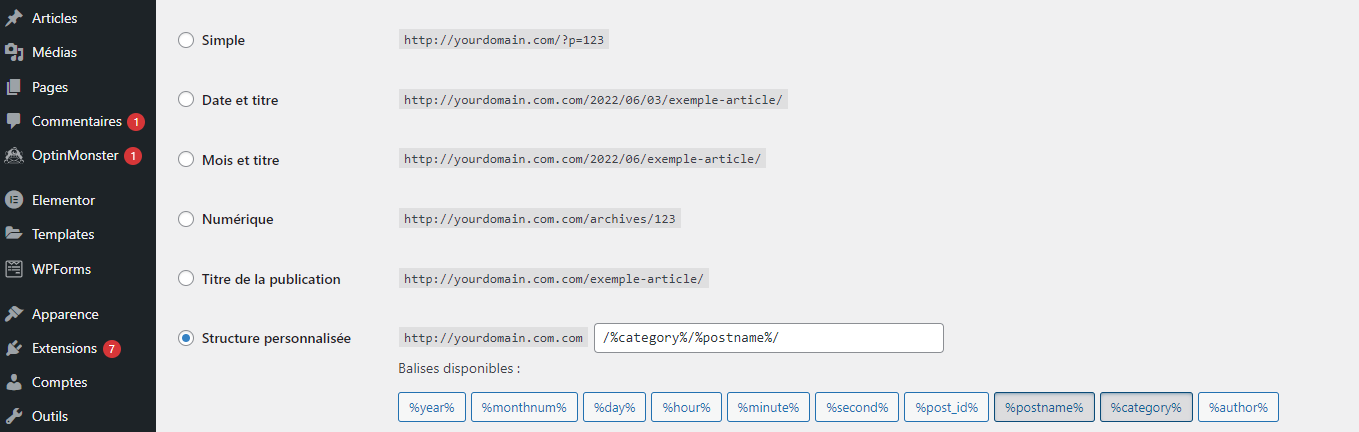Viewport: 1359px width, 432px height.
Task: Open the WPForms menu label
Action: click(61, 269)
